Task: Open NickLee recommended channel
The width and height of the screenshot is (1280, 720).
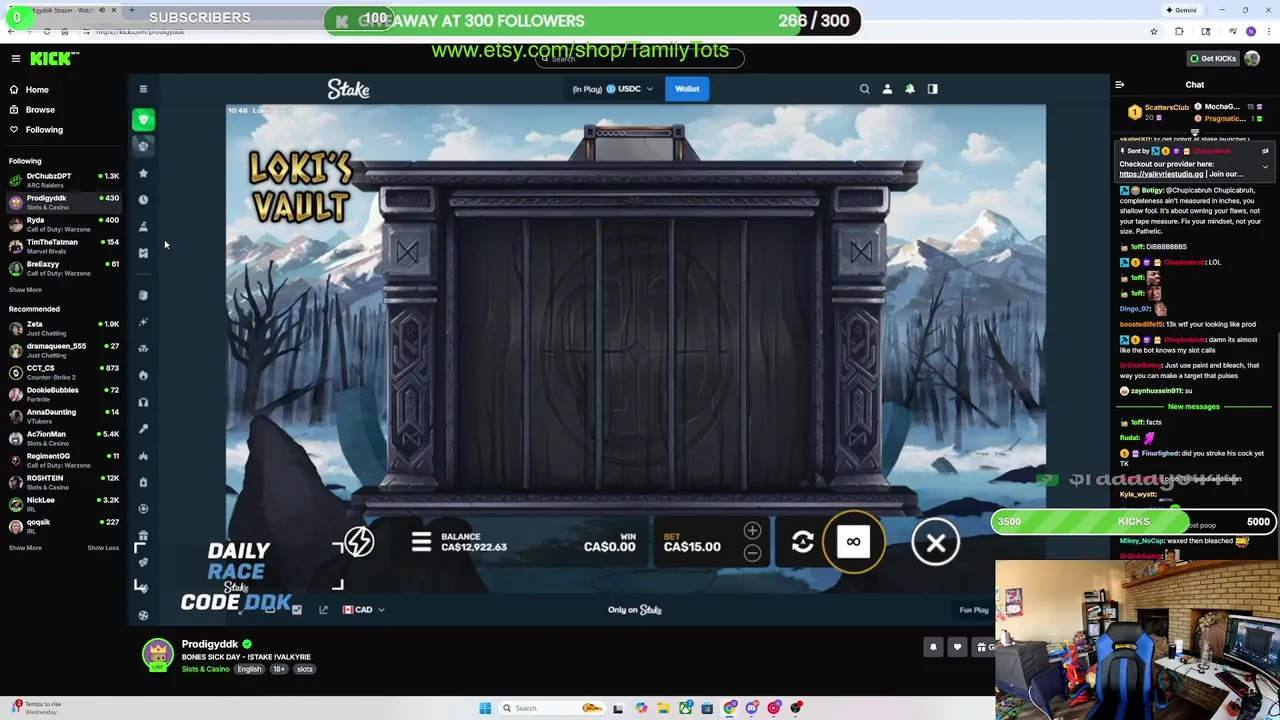Action: 64,504
